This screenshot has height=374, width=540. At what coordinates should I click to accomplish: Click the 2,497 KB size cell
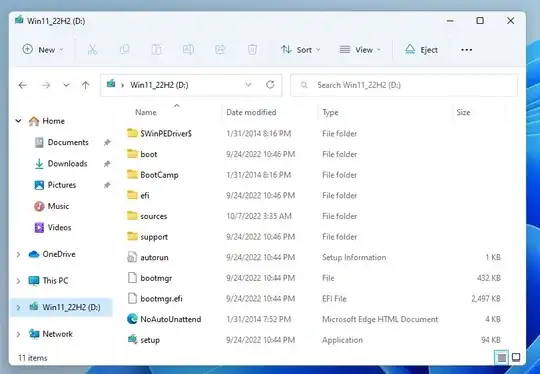pyautogui.click(x=486, y=299)
